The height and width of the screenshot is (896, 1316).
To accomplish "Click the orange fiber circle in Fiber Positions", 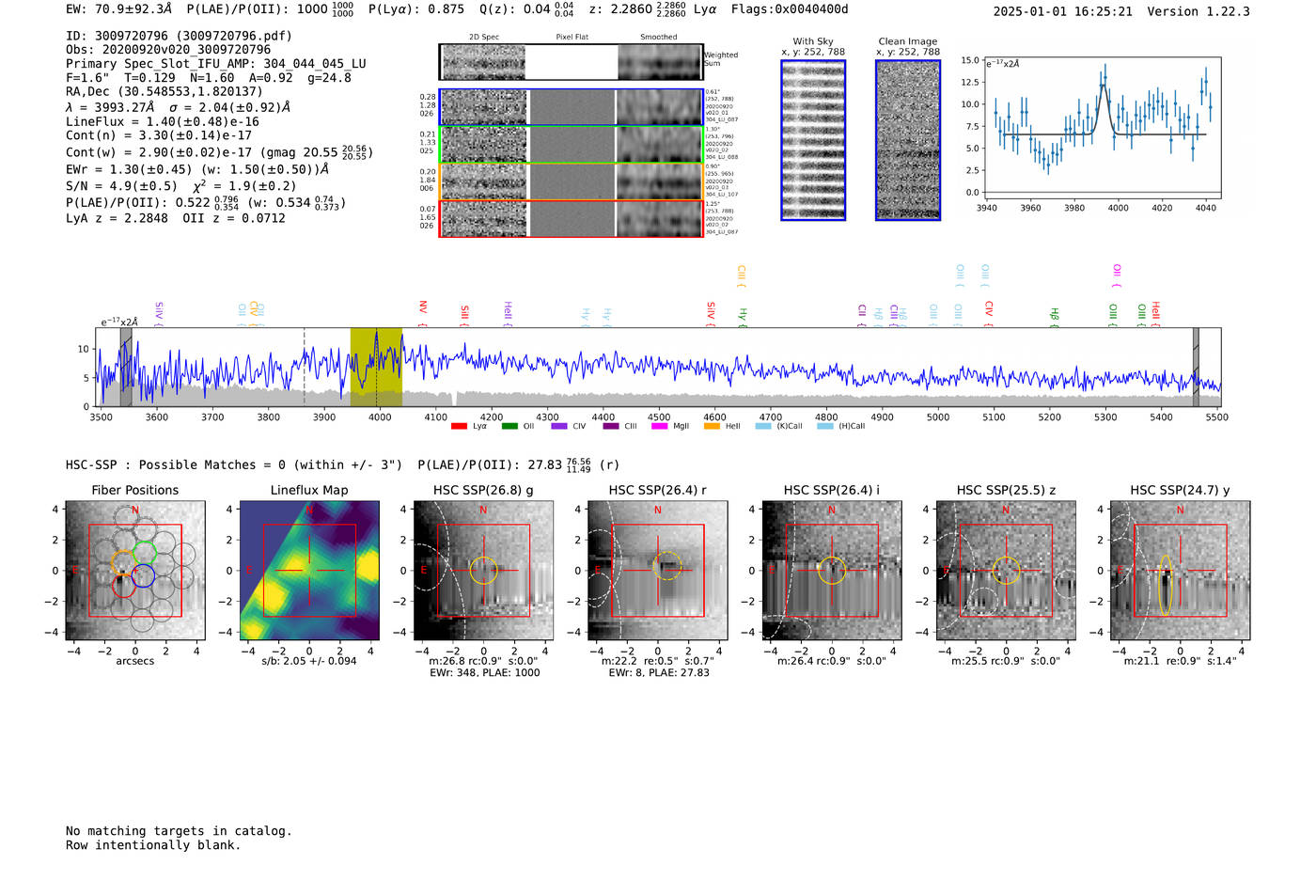I will click(123, 562).
